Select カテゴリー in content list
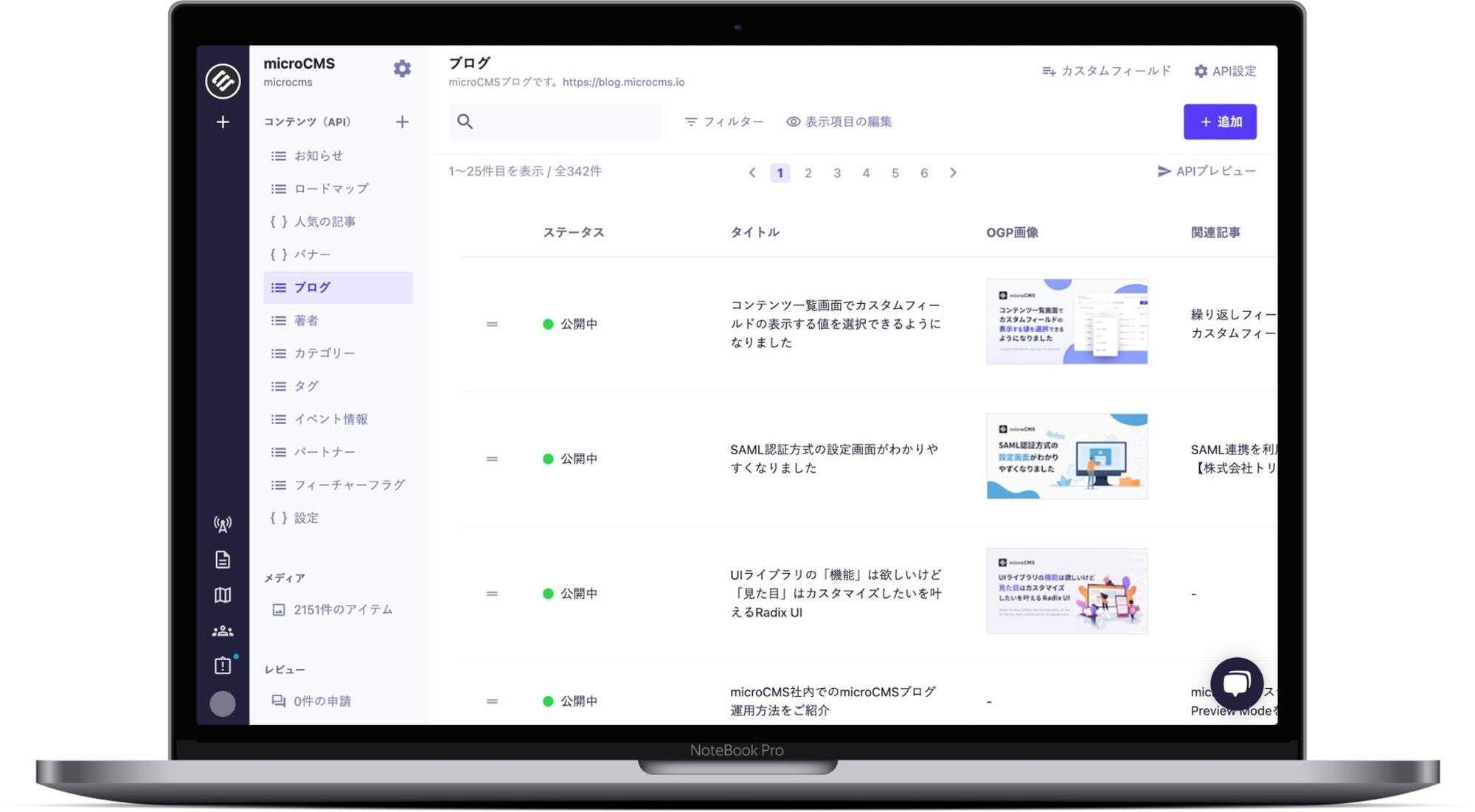This screenshot has width=1475, height=812. [x=324, y=353]
